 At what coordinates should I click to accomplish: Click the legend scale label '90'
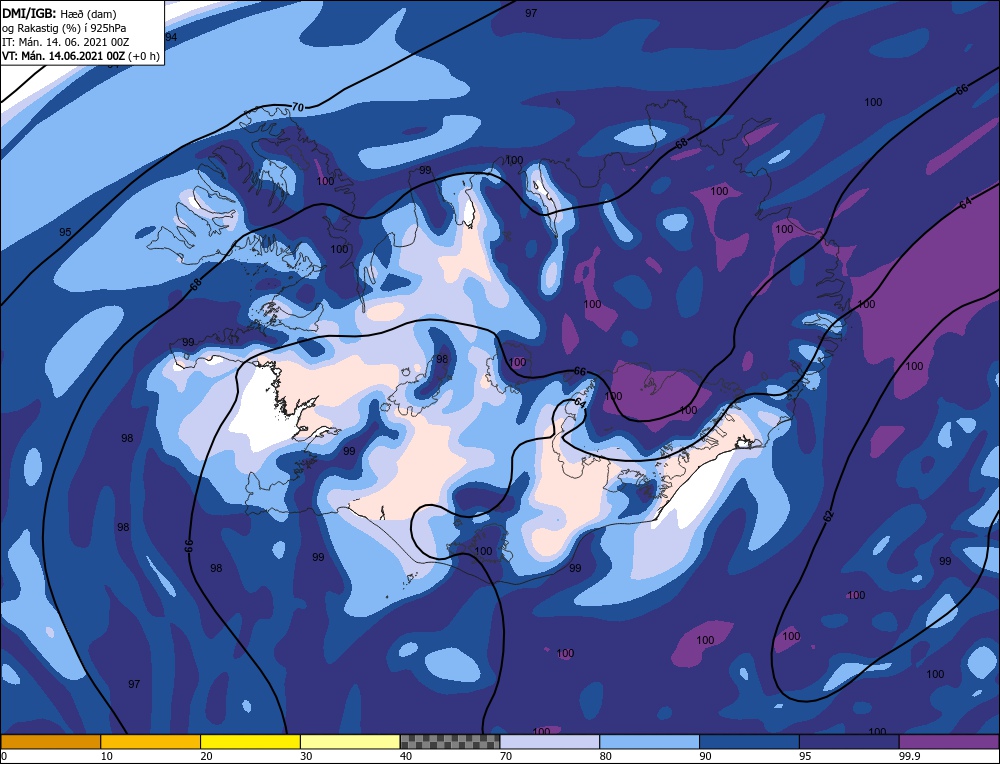coord(705,756)
